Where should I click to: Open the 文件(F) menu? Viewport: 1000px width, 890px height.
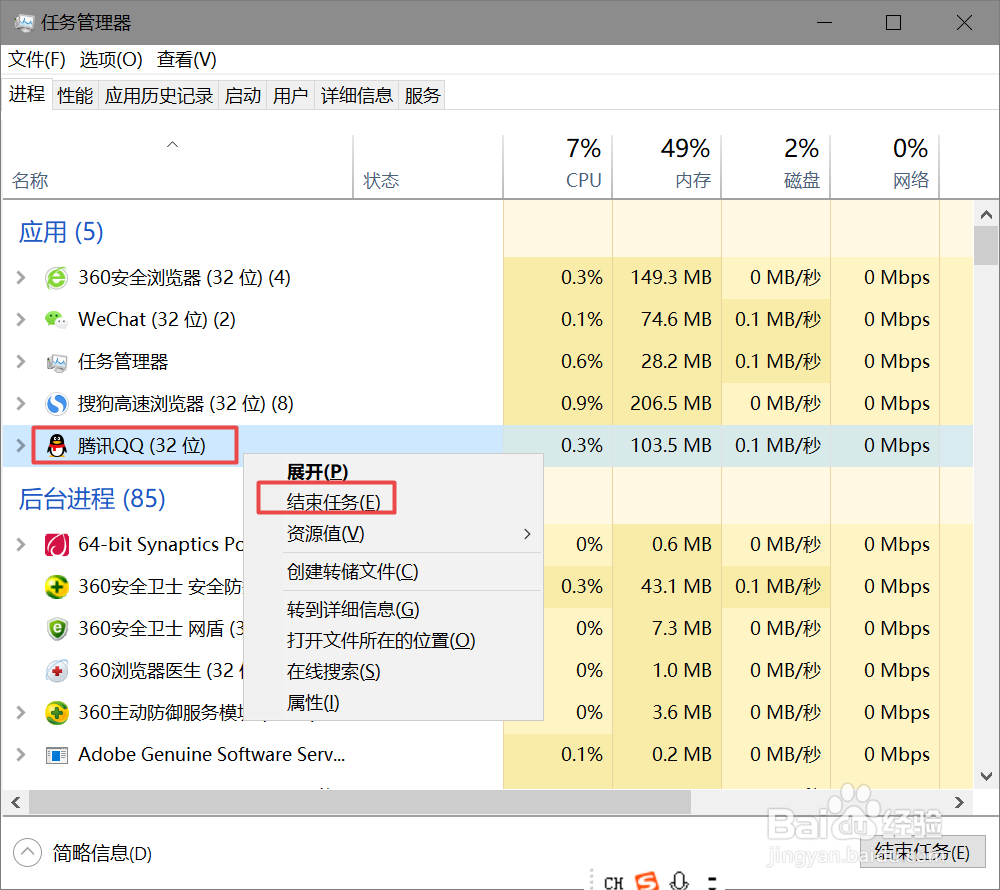36,60
